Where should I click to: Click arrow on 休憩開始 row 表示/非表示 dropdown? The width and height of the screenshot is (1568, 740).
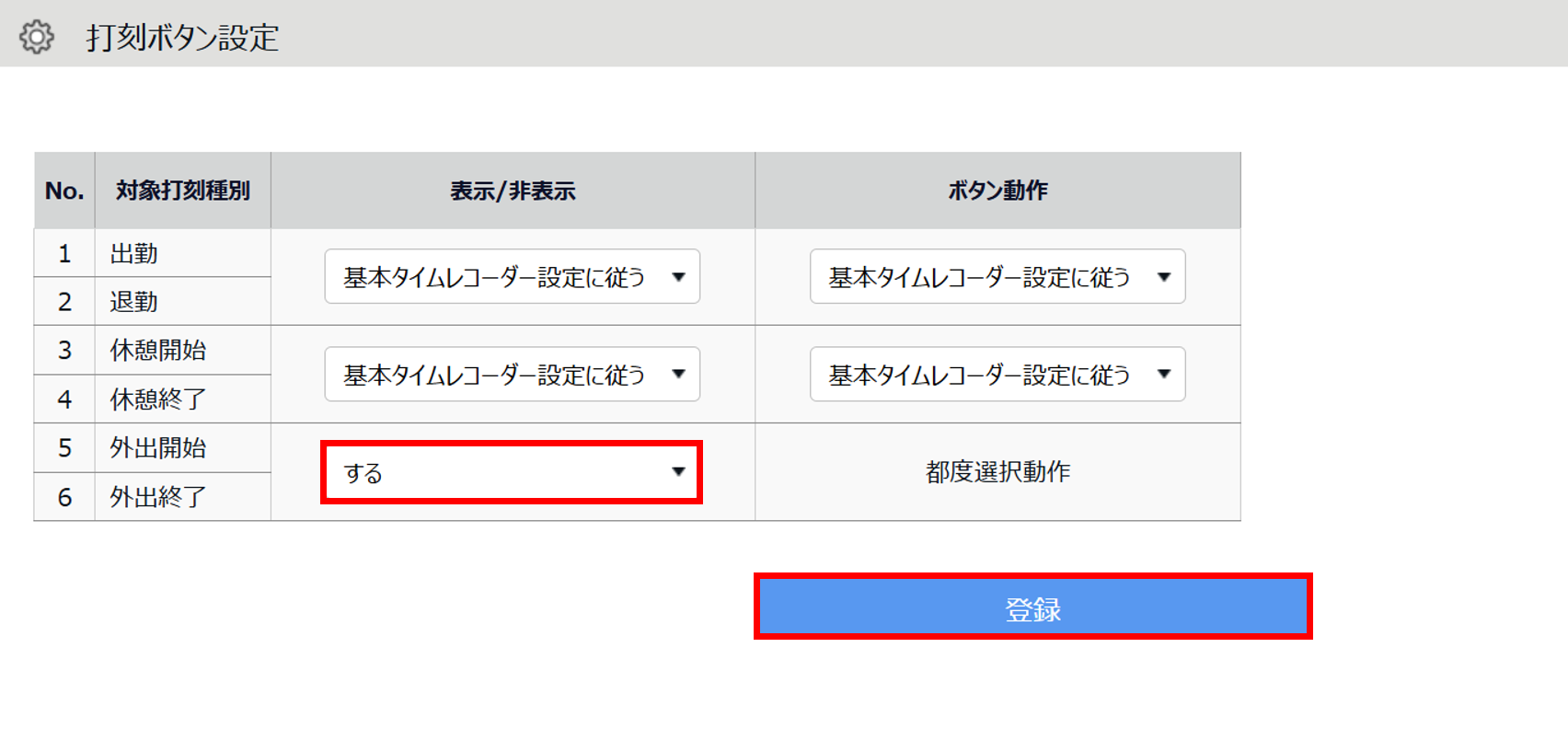(678, 374)
